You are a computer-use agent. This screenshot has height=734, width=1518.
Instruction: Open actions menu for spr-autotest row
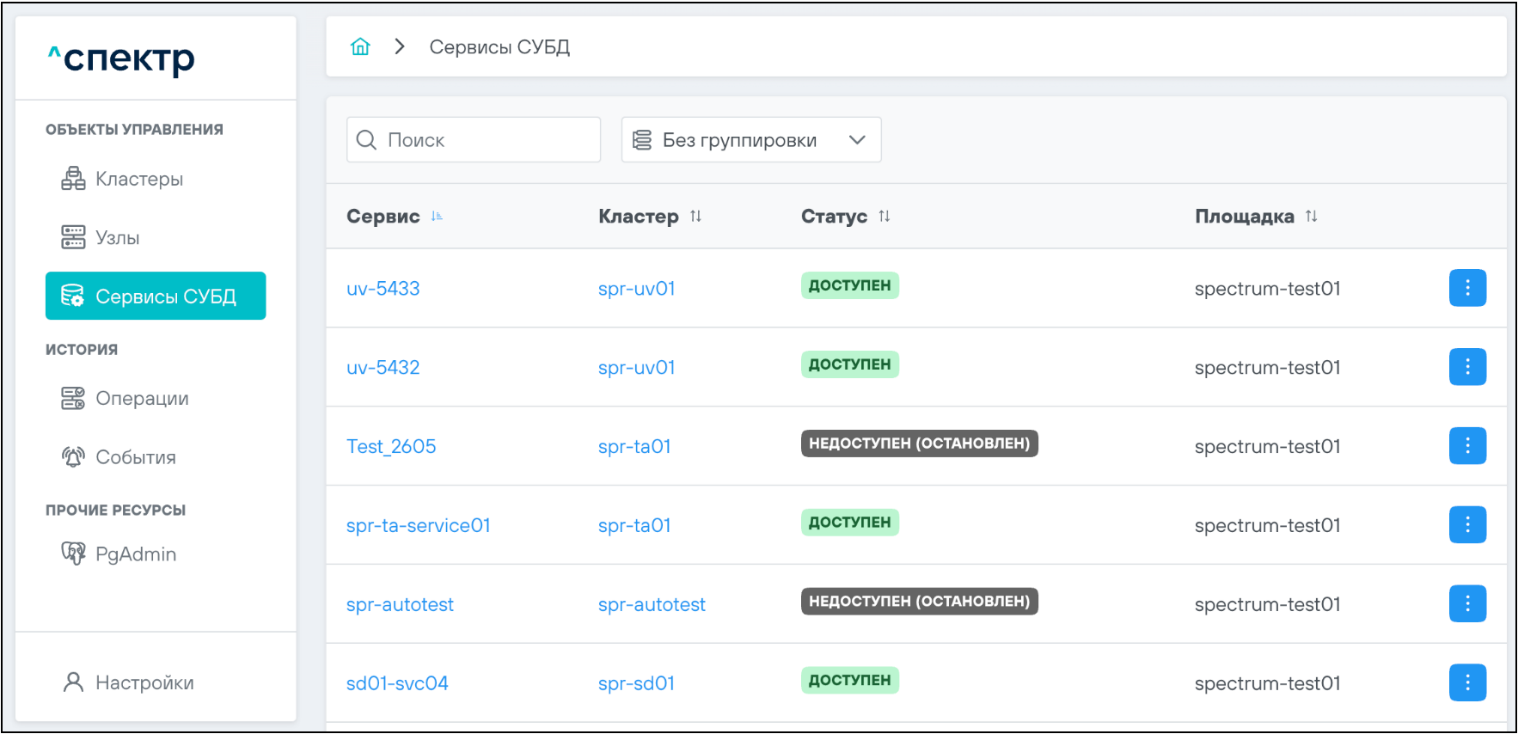[1467, 604]
